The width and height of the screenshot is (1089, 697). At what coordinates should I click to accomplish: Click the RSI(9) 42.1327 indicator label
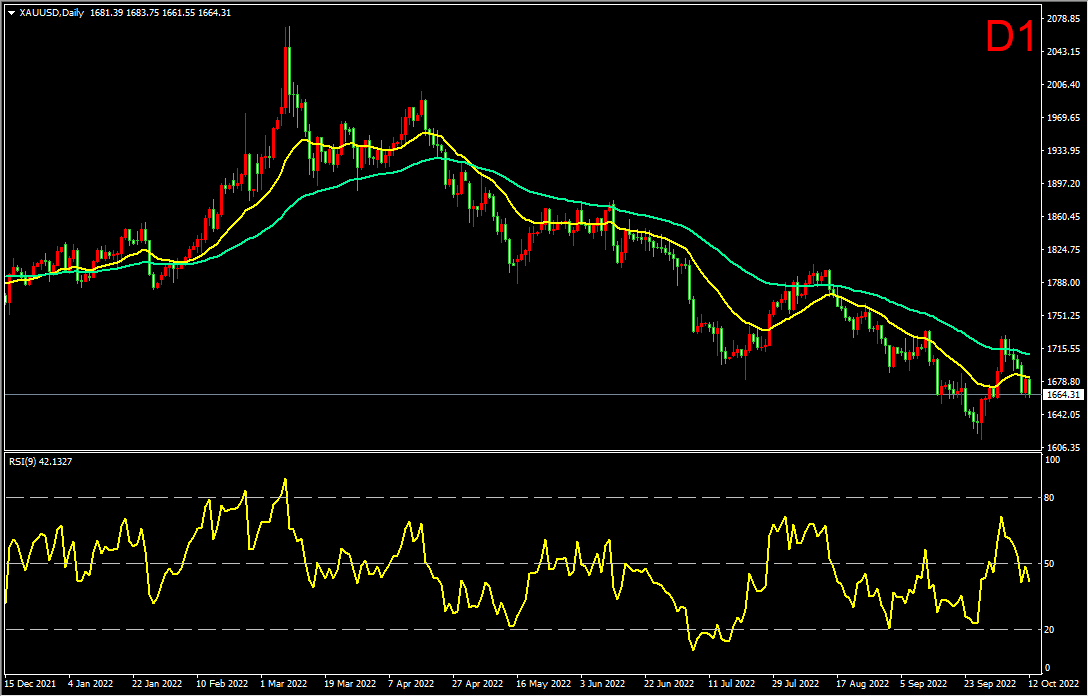click(x=40, y=460)
